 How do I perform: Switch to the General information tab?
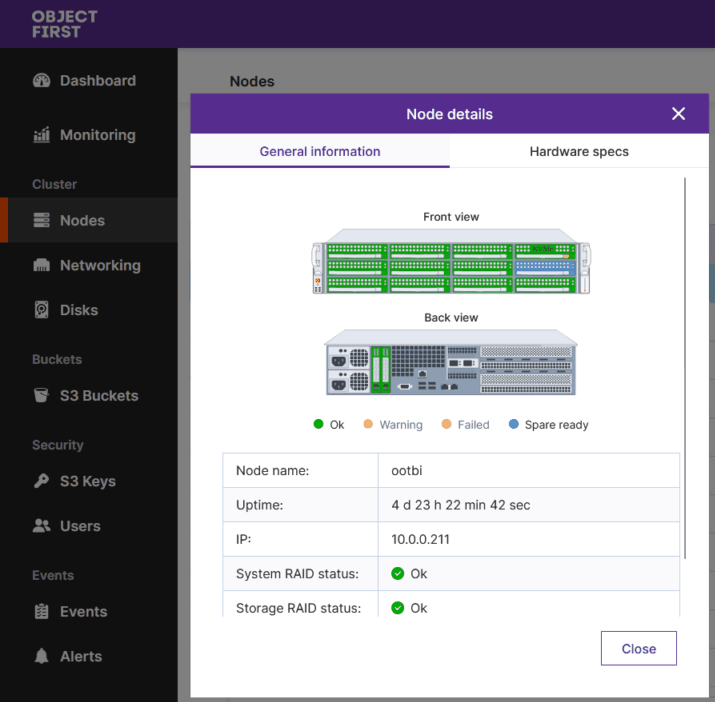coord(320,151)
